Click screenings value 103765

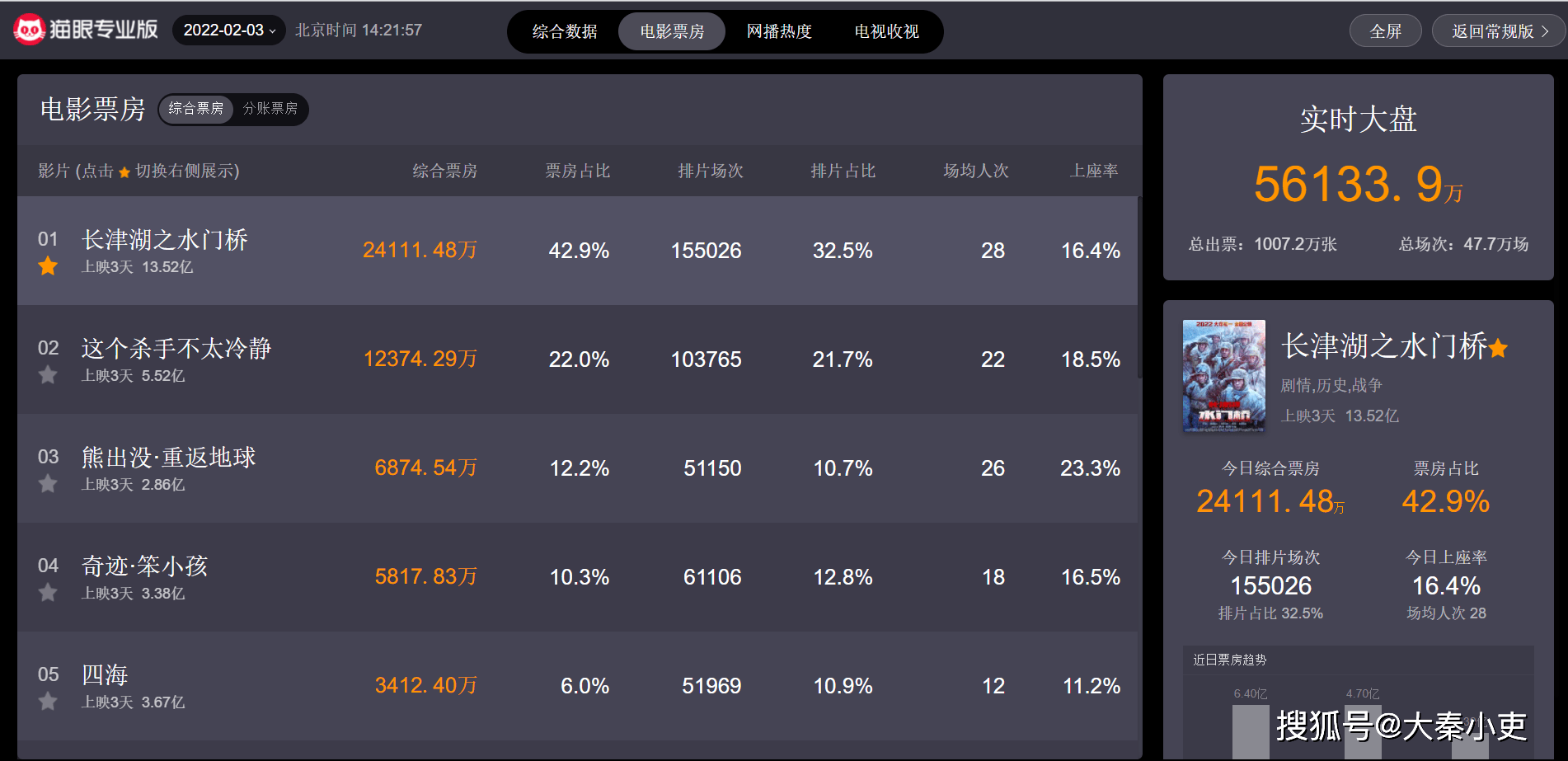point(706,359)
